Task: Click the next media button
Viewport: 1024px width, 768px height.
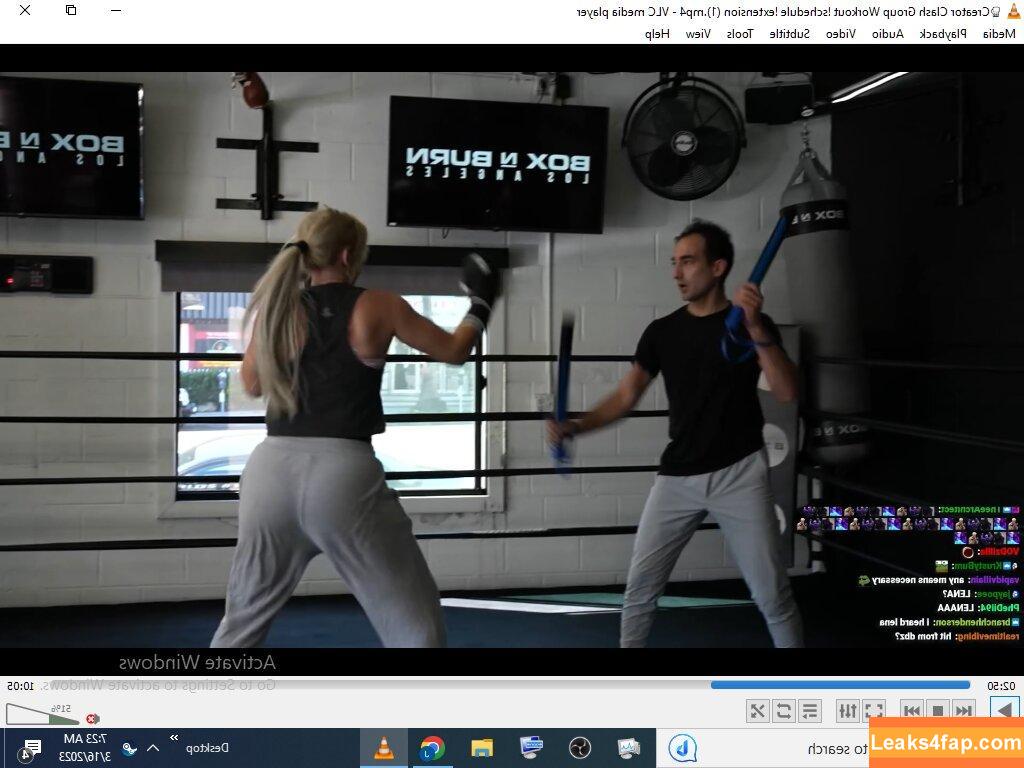Action: [x=912, y=711]
